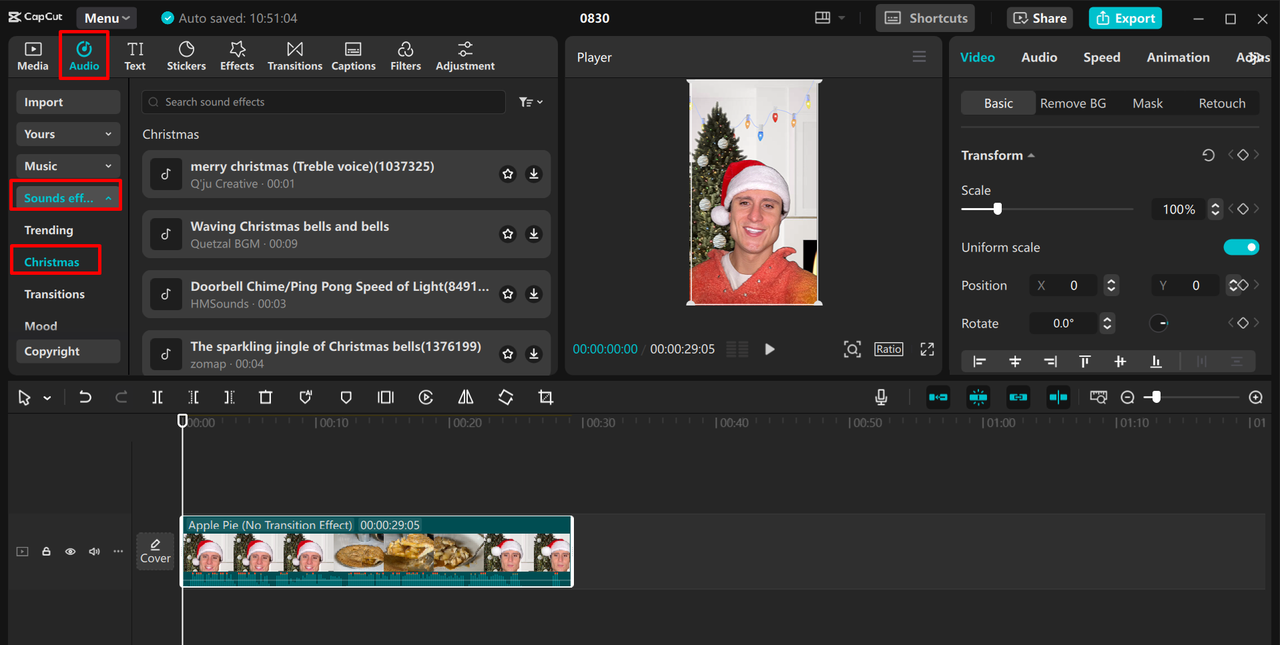Click the Undo arrow in timeline toolbar
Image resolution: width=1280 pixels, height=645 pixels.
85,397
